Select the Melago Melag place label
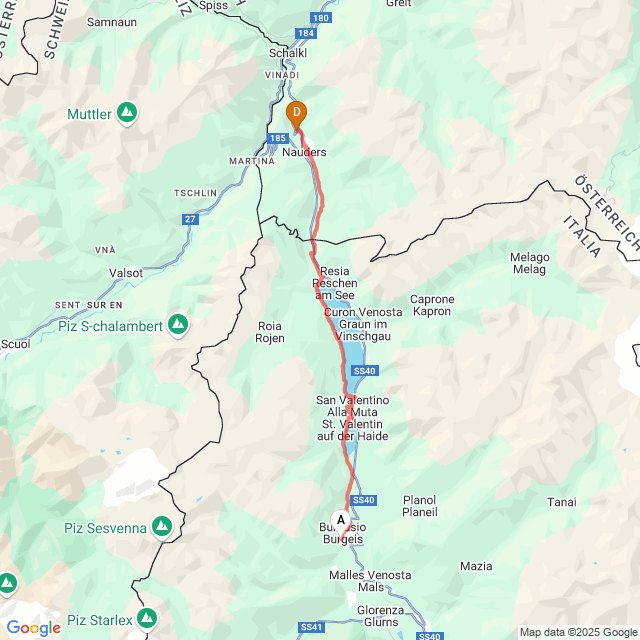The image size is (640, 640). [x=530, y=263]
